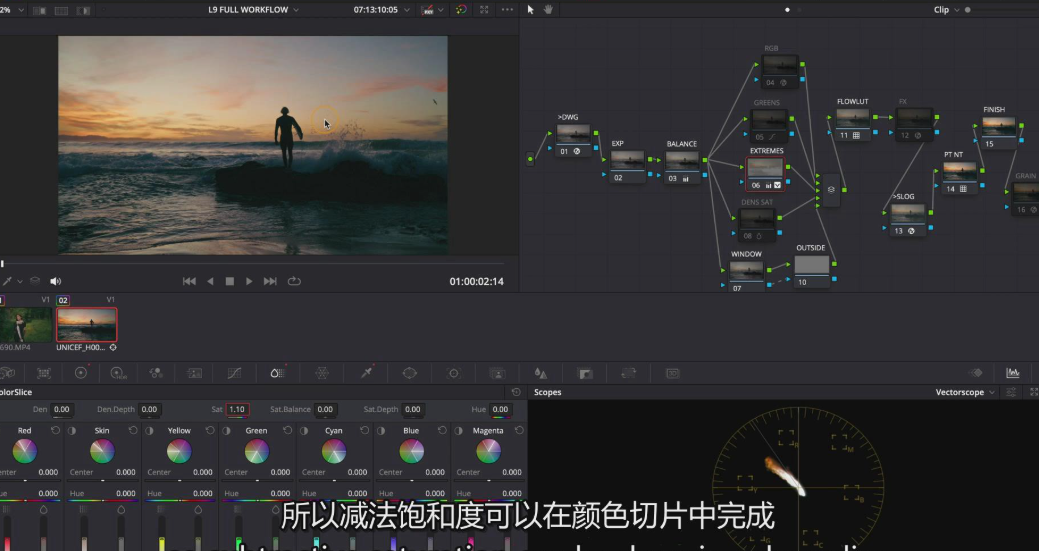
Task: Toggle the half-circle icon beside Cyan
Action: point(304,430)
